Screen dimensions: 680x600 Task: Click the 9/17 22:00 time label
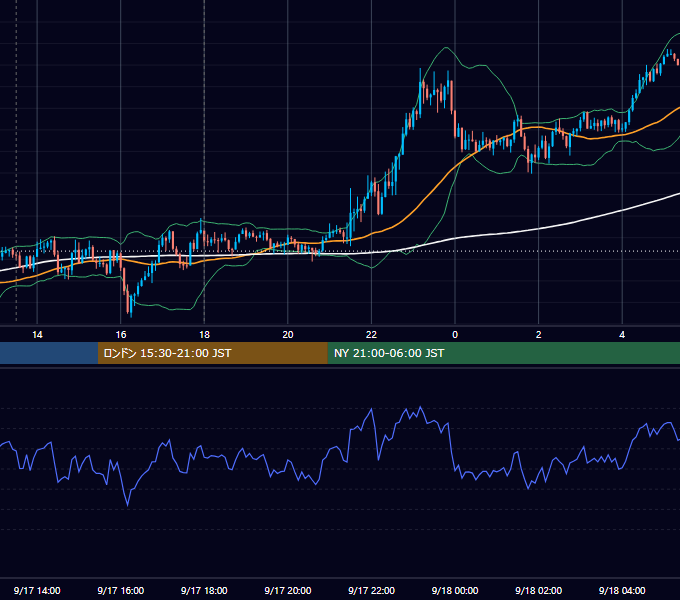(x=371, y=590)
